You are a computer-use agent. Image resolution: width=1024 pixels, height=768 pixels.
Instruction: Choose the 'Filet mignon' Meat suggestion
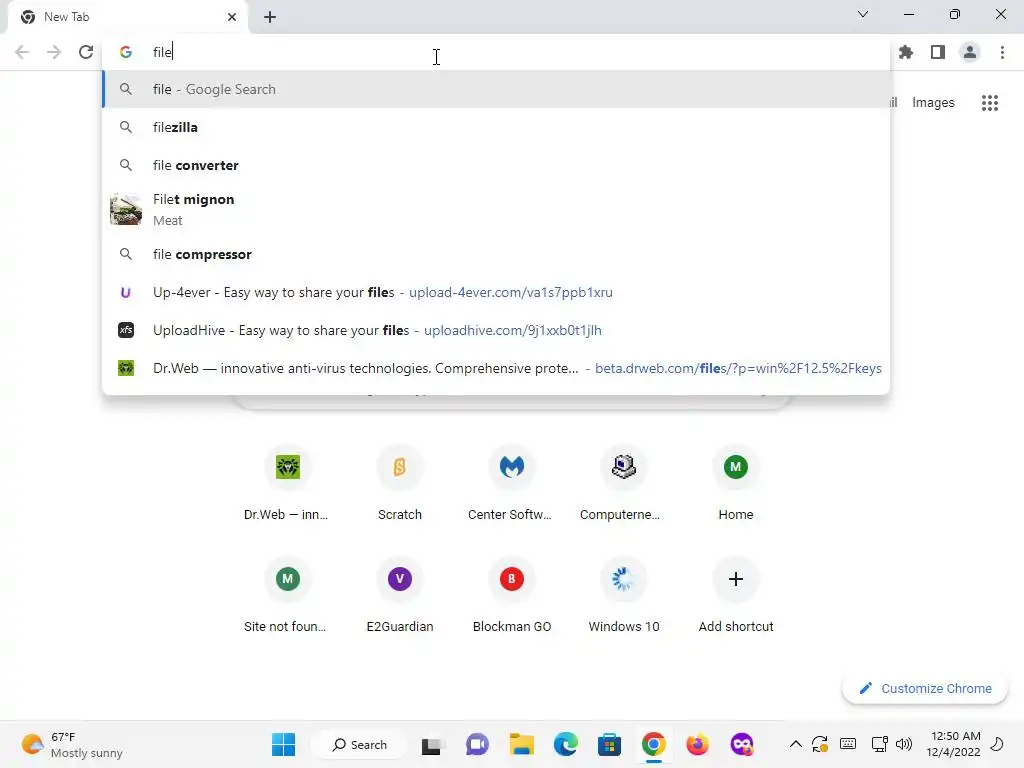click(x=496, y=210)
